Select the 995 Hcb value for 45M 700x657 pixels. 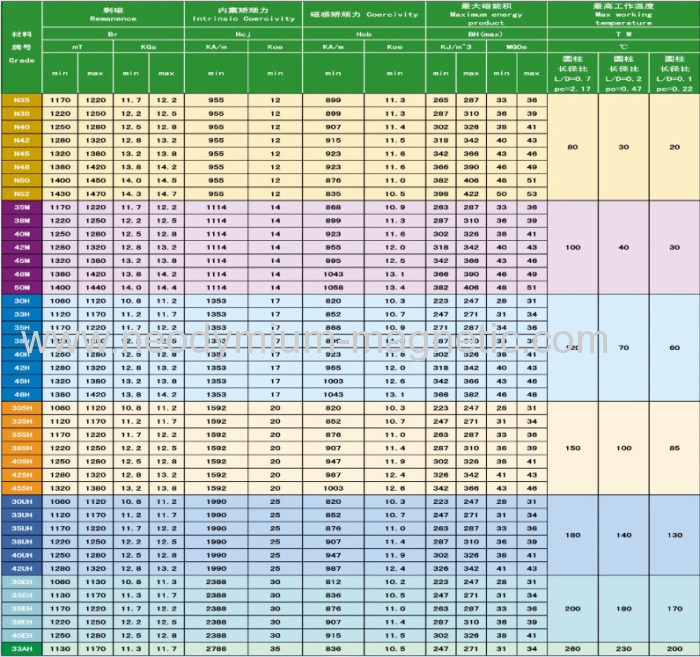(333, 261)
